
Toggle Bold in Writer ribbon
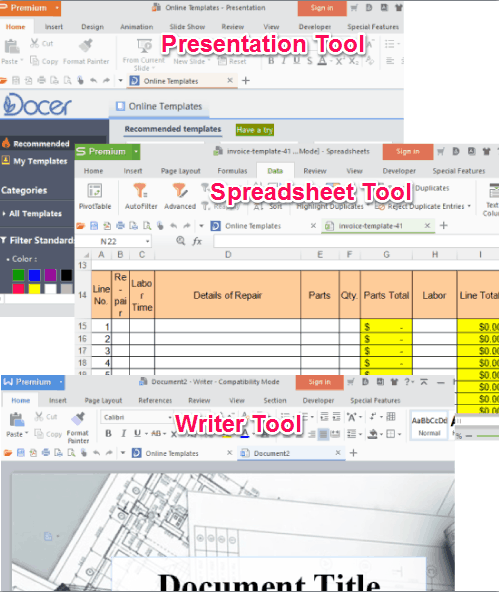pos(109,433)
